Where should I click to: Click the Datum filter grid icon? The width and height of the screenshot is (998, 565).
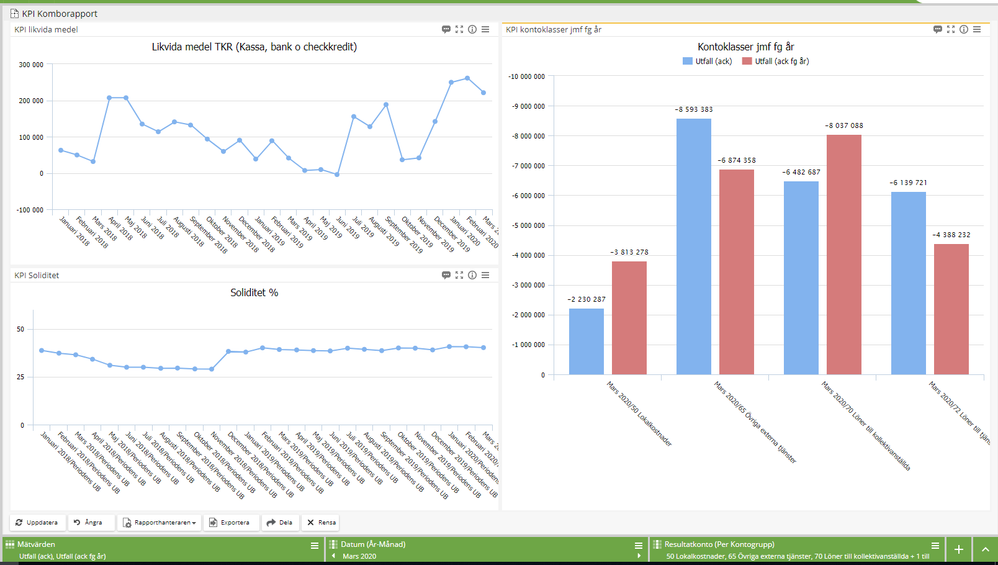[334, 545]
